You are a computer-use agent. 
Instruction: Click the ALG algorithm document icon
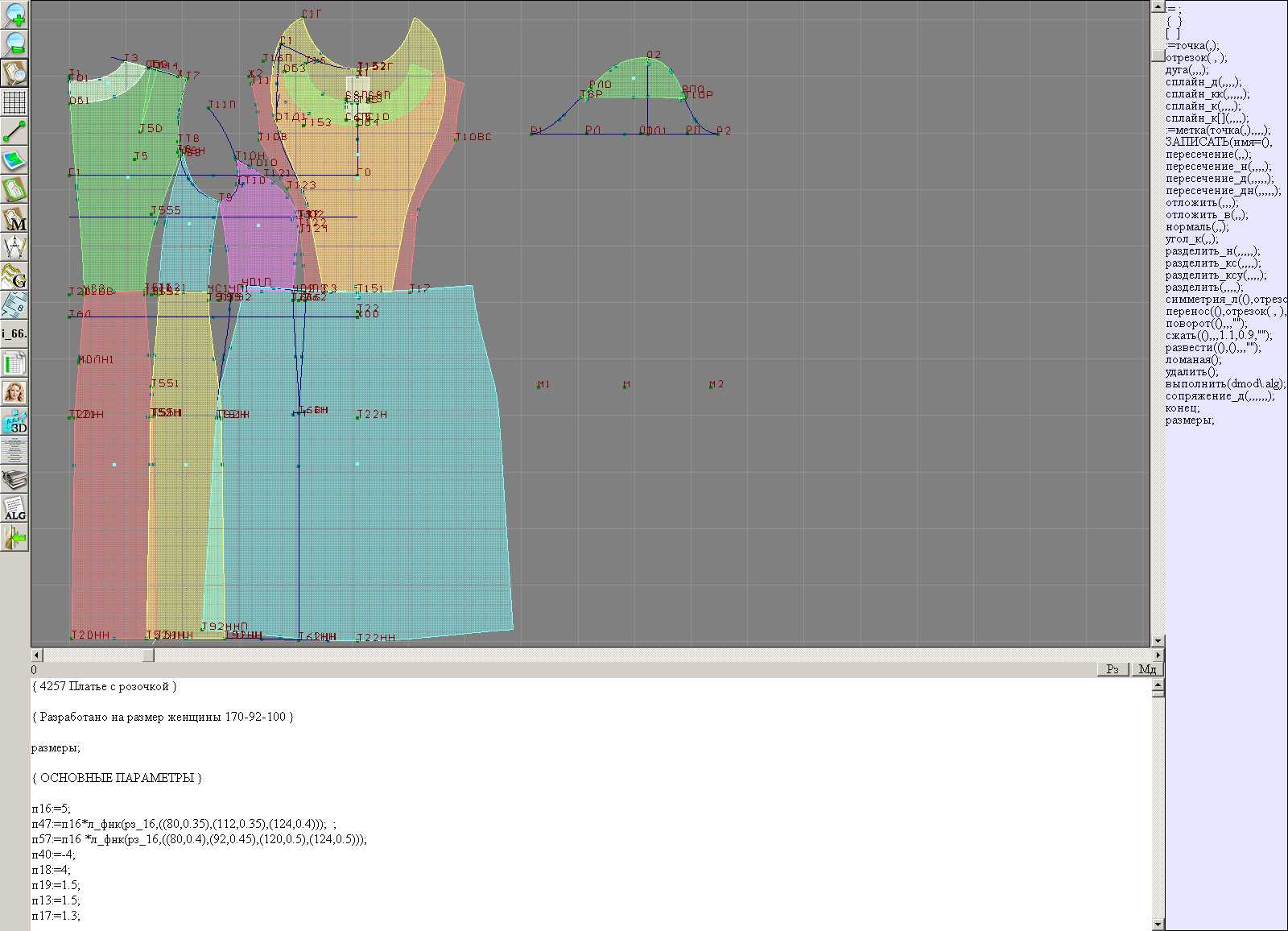pos(14,509)
